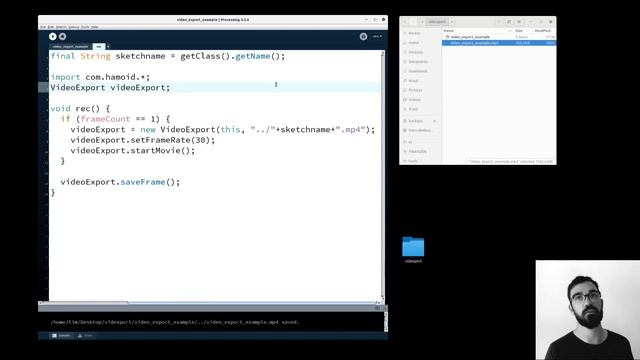This screenshot has width=640, height=360.
Task: Click the vertical scrollbar of the code editor
Action: [382, 176]
